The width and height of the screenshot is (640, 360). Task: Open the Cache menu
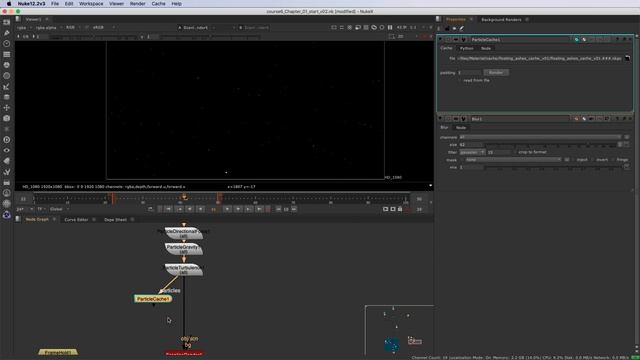(158, 4)
